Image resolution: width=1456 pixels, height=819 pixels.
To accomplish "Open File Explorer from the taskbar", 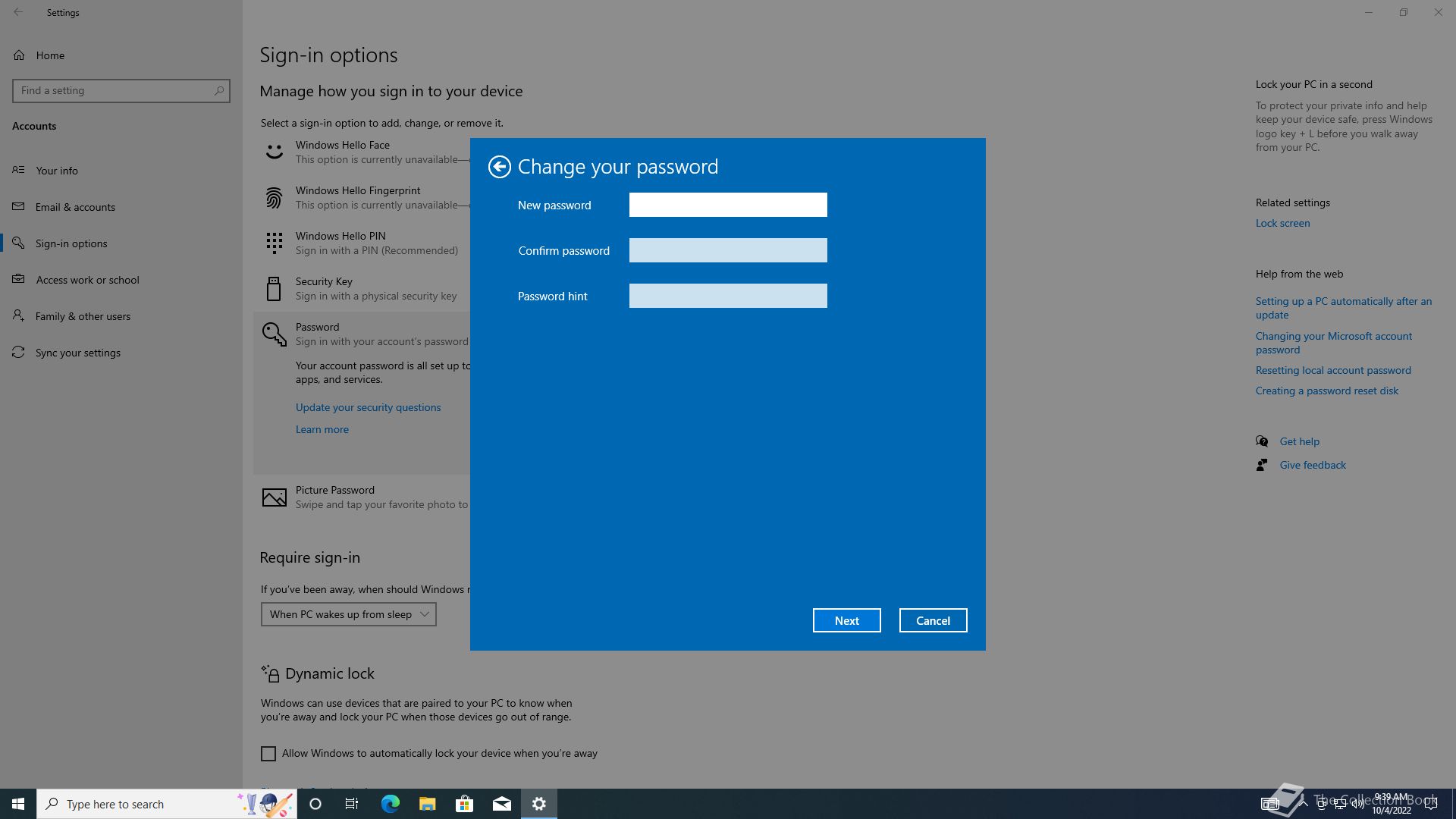I will (427, 804).
